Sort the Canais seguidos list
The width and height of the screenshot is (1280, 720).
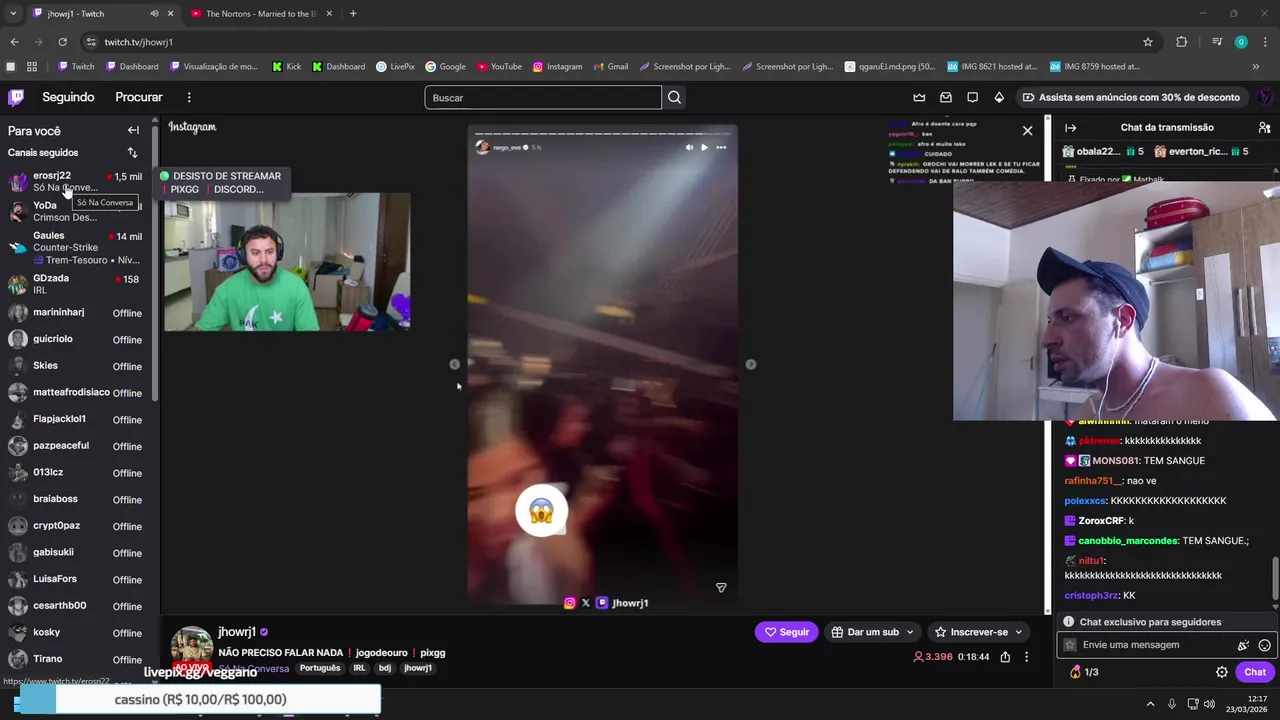coord(132,153)
